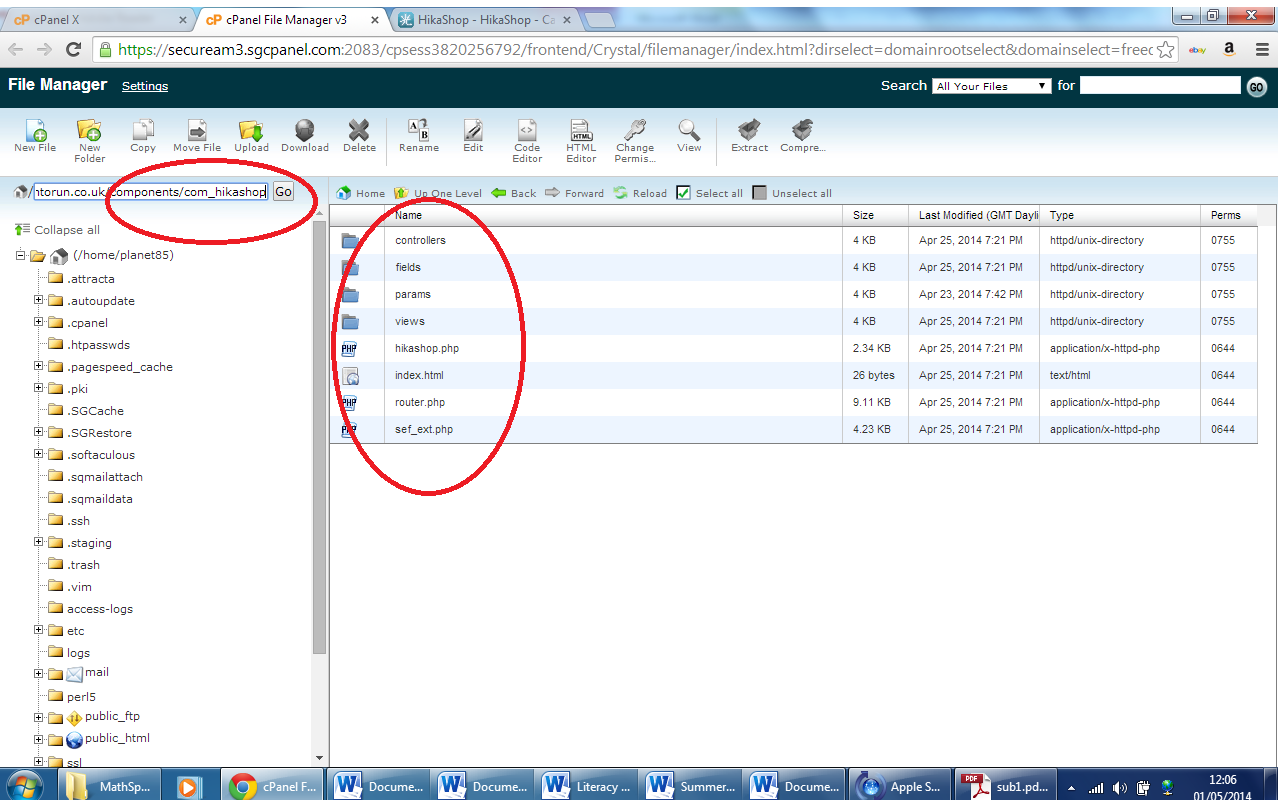Open the access-logs folder in tree
Screen dimensions: 1280x800
tap(99, 608)
